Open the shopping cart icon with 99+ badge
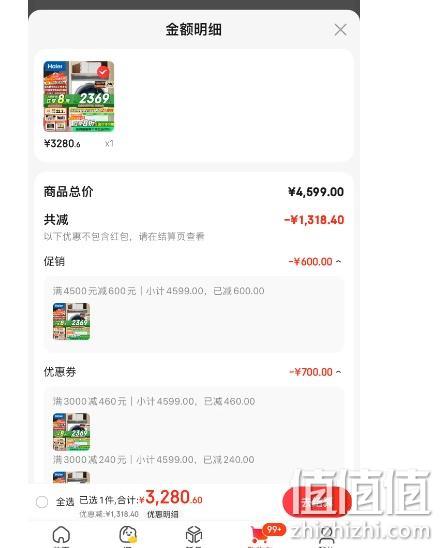This screenshot has width=440, height=548. (259, 535)
